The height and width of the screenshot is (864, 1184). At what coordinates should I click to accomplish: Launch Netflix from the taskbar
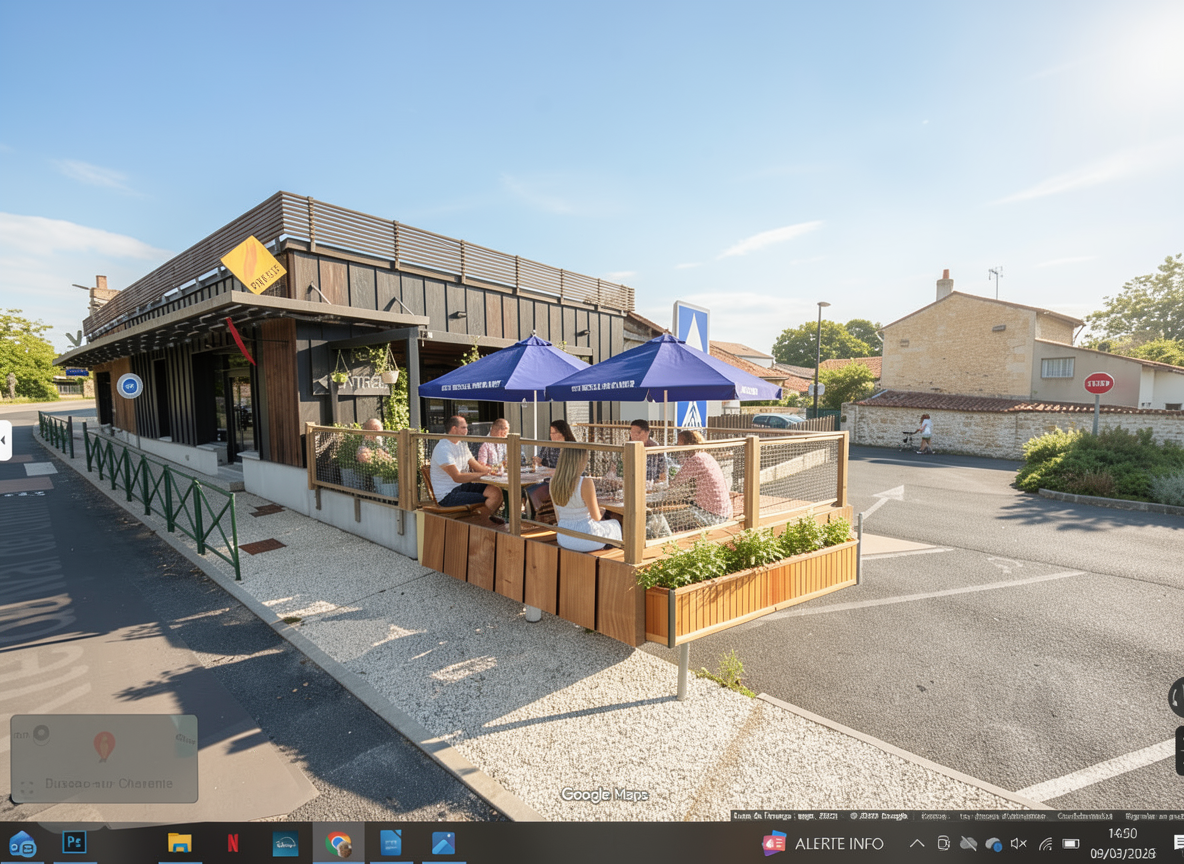(232, 843)
